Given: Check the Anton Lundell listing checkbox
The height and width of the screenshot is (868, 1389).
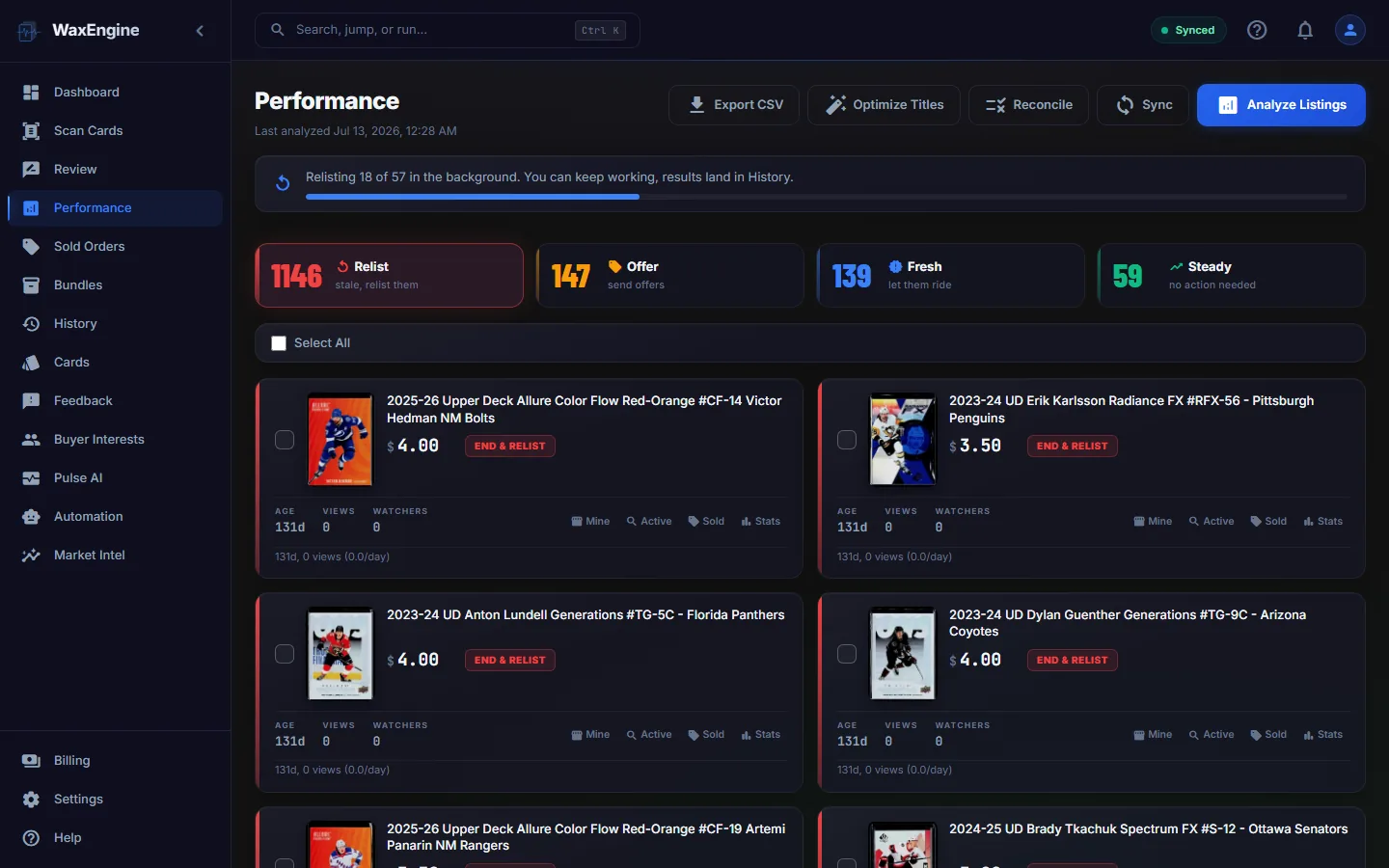Looking at the screenshot, I should [x=285, y=654].
